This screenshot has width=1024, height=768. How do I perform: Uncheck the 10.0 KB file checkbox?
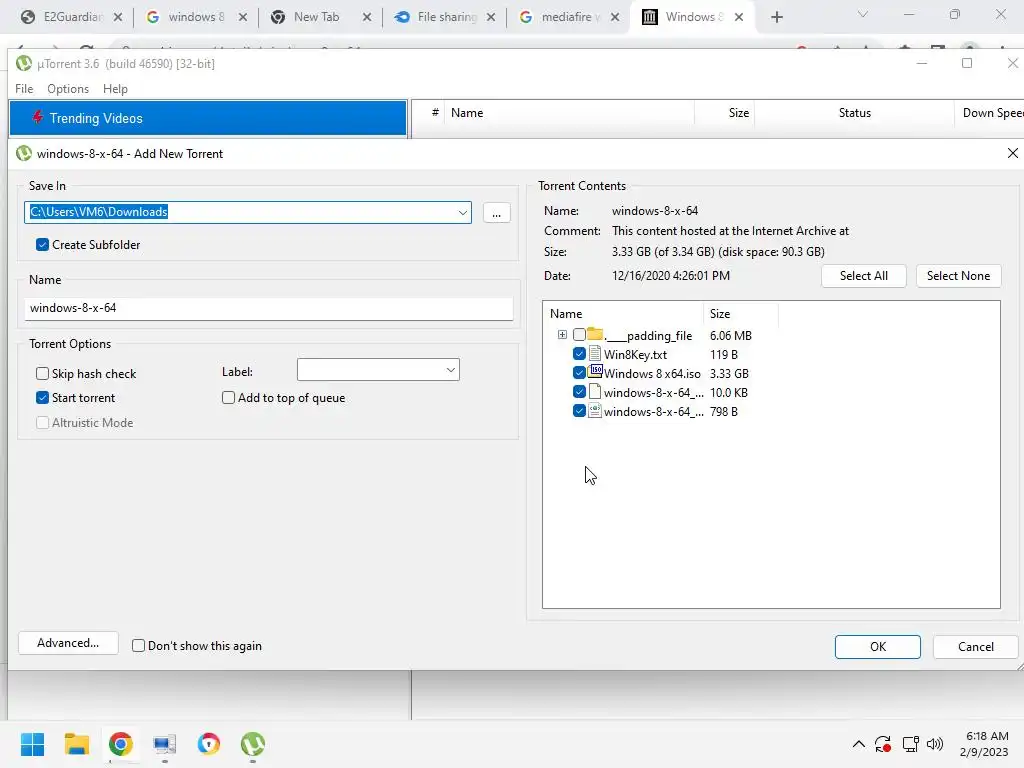coord(579,392)
